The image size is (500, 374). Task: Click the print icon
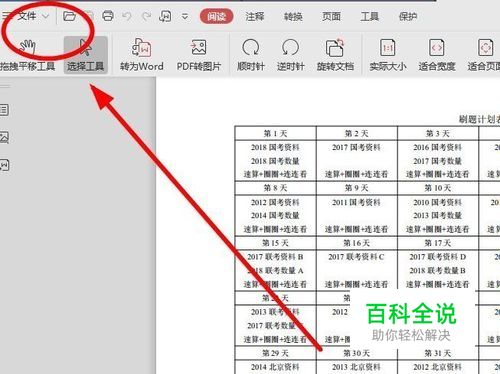[108, 16]
